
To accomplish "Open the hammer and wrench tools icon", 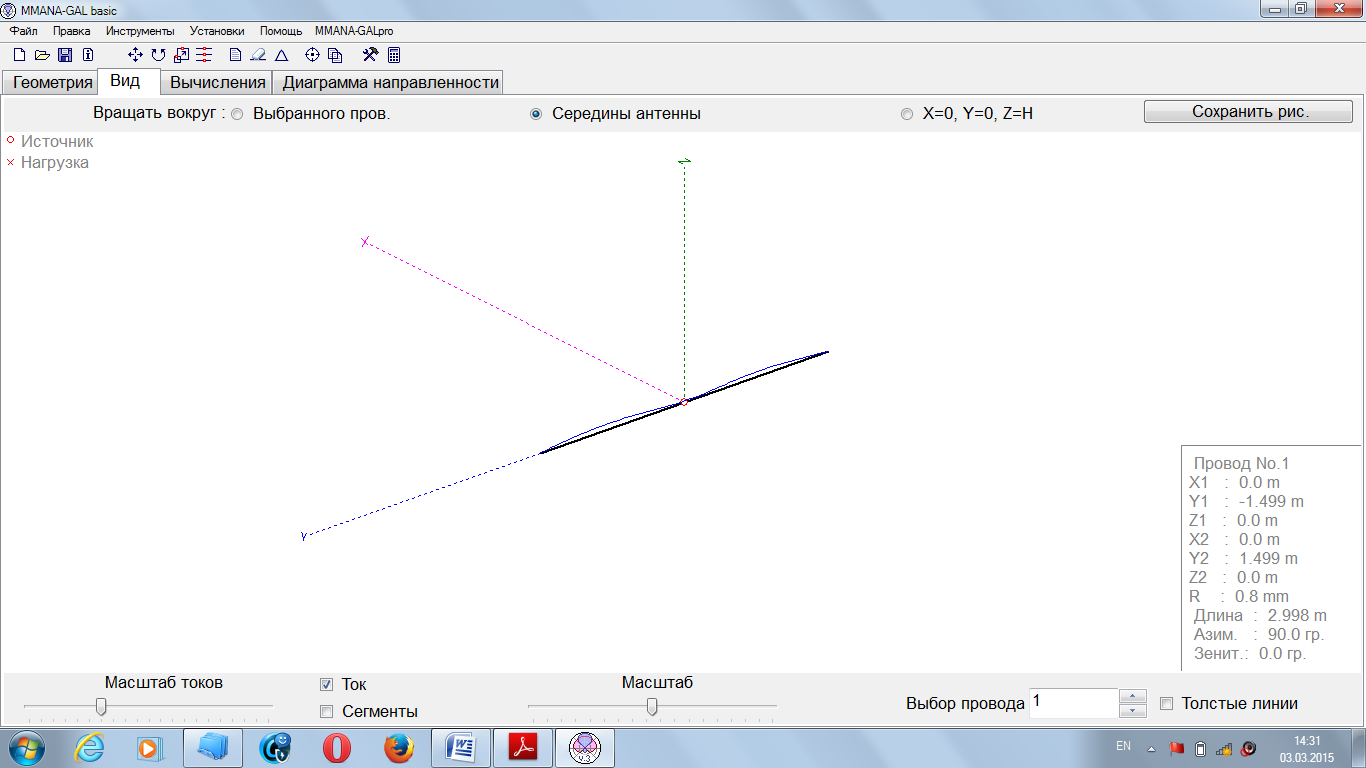I will click(x=370, y=55).
